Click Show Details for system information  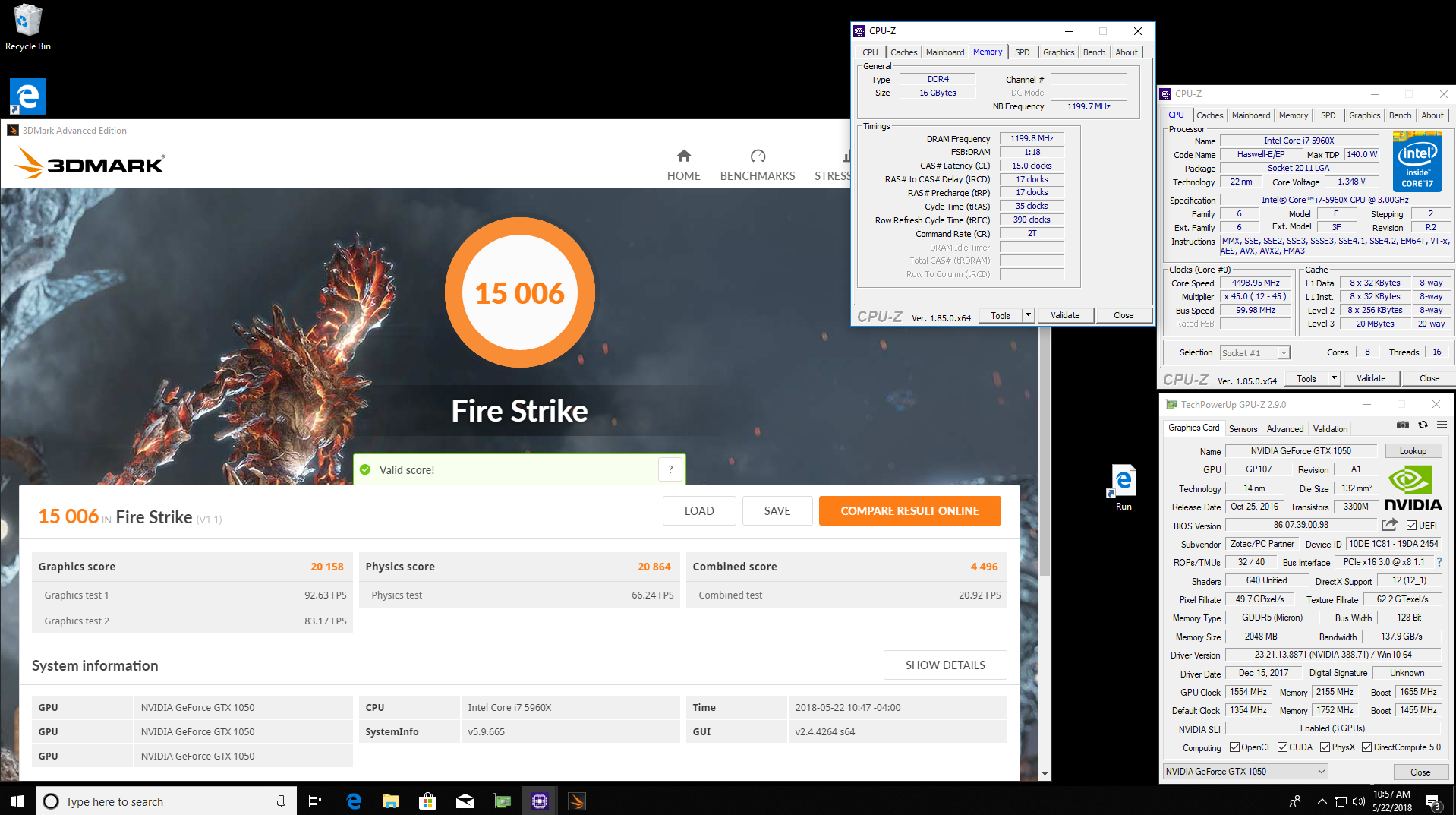pos(945,665)
